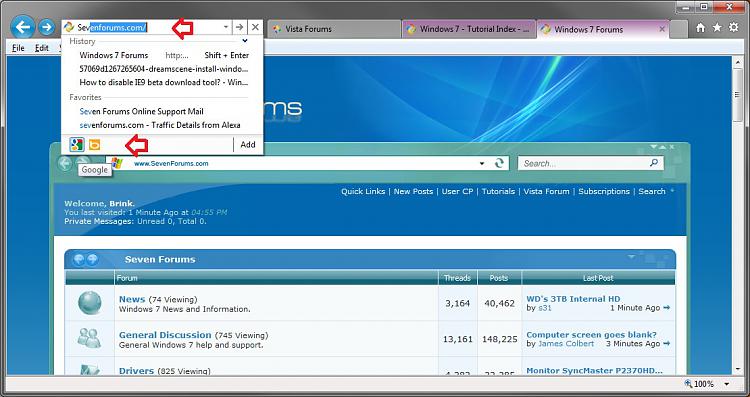Viewport: 750px width, 397px height.
Task: Open the New Posts link
Action: [x=413, y=191]
